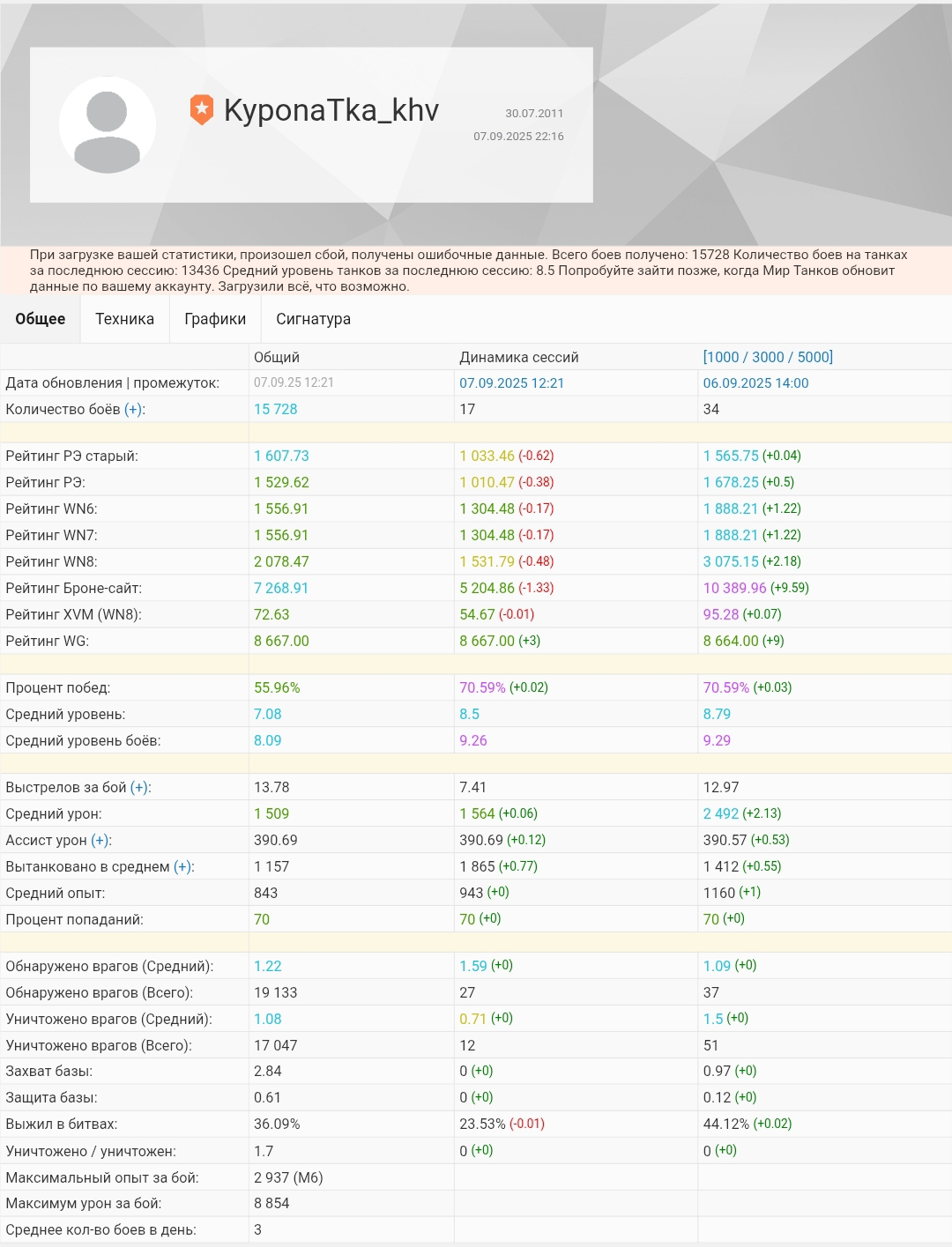Click the Динамика сессий column header

[518, 357]
